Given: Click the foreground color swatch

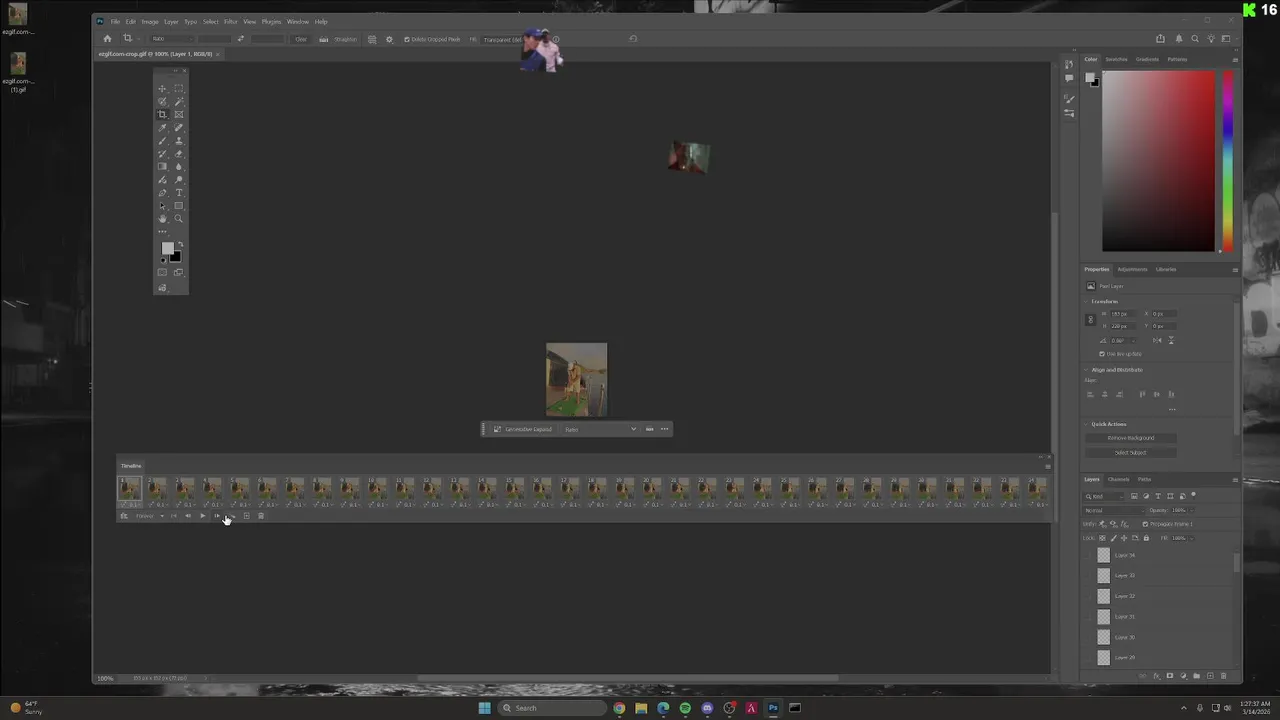Looking at the screenshot, I should (x=167, y=248).
